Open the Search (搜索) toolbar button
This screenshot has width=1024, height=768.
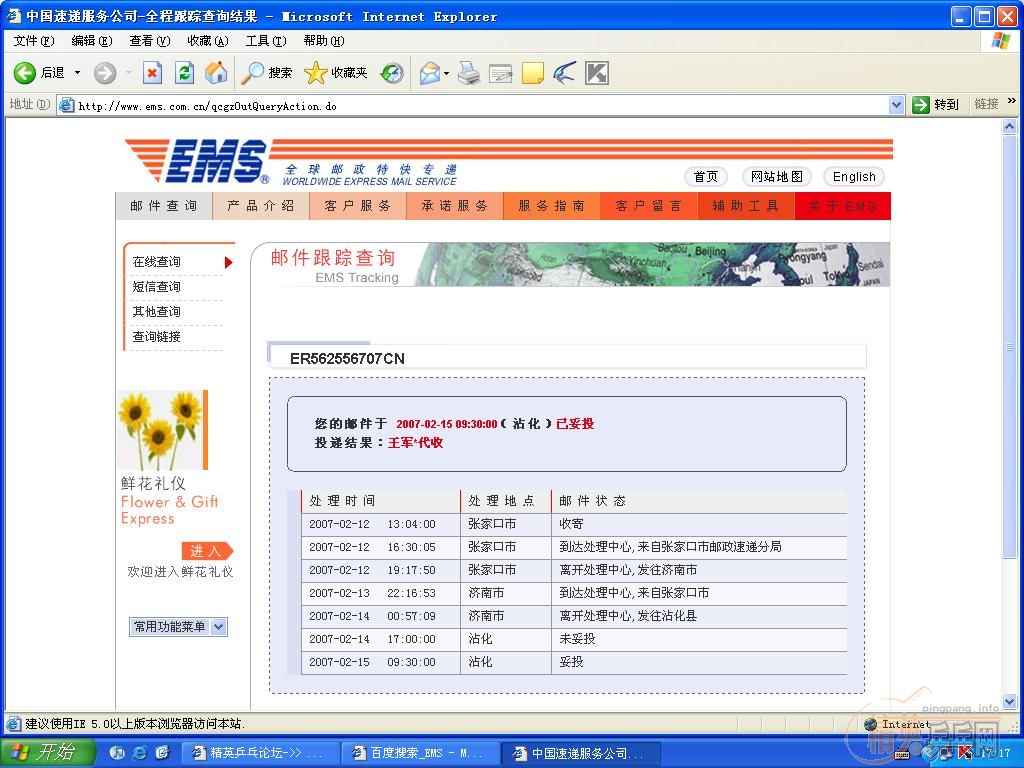pos(267,73)
